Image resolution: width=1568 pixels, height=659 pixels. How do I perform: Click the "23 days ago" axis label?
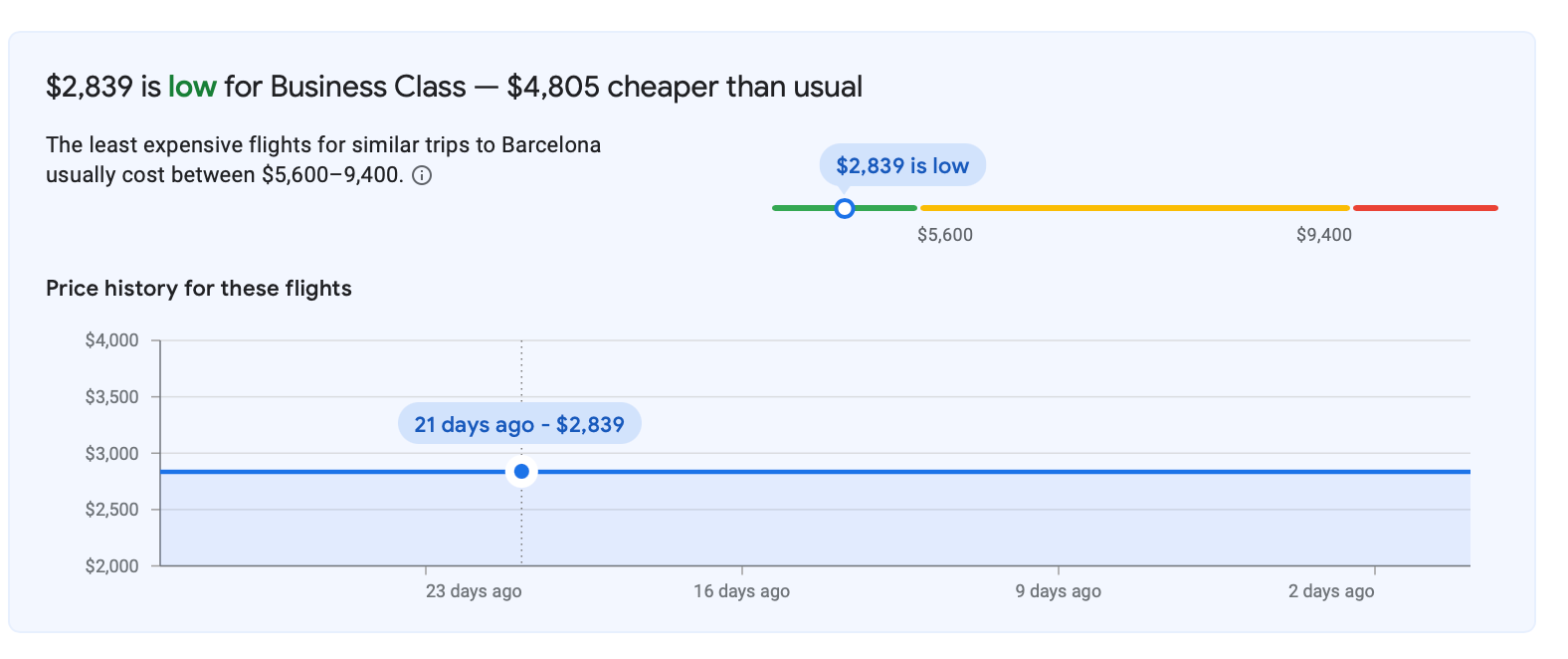coord(474,591)
